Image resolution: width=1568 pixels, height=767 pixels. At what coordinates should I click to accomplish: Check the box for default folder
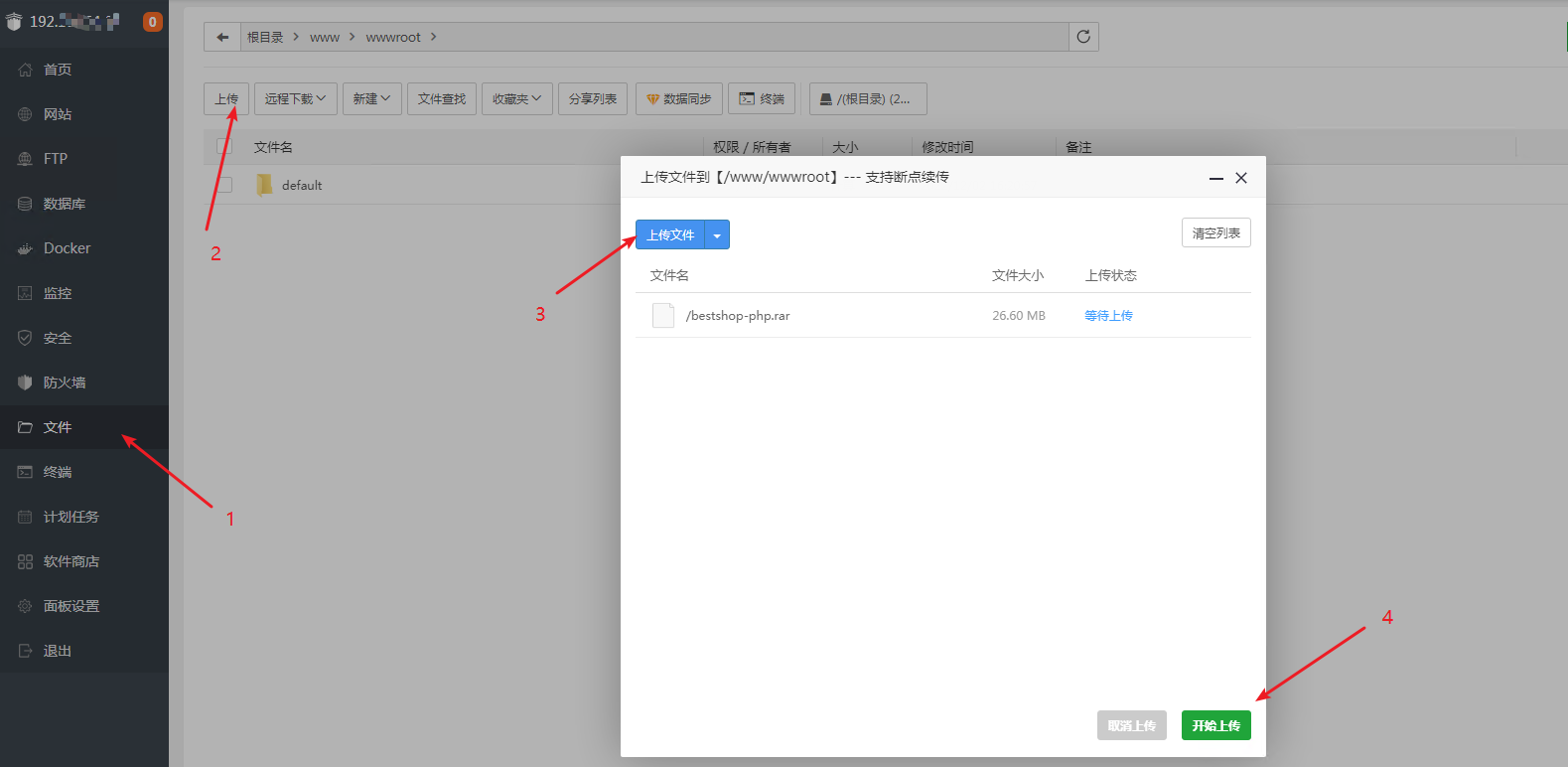coord(224,185)
